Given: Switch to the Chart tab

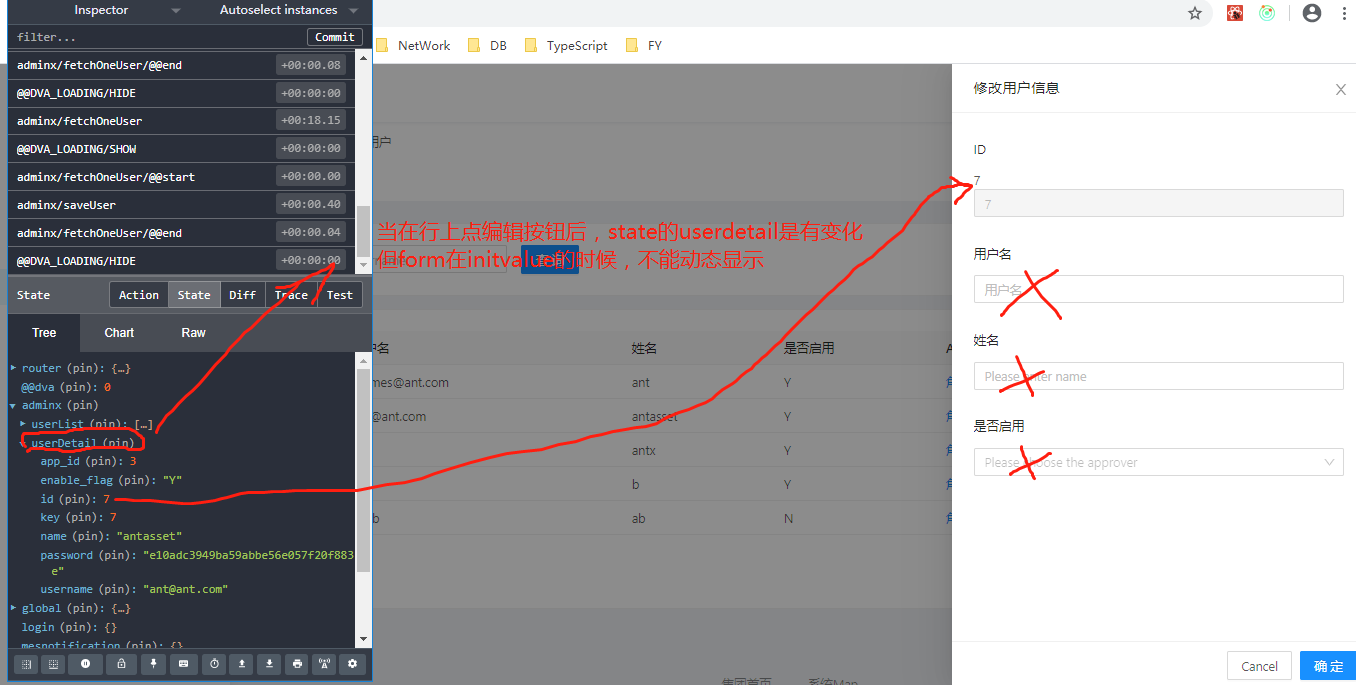Looking at the screenshot, I should point(118,332).
